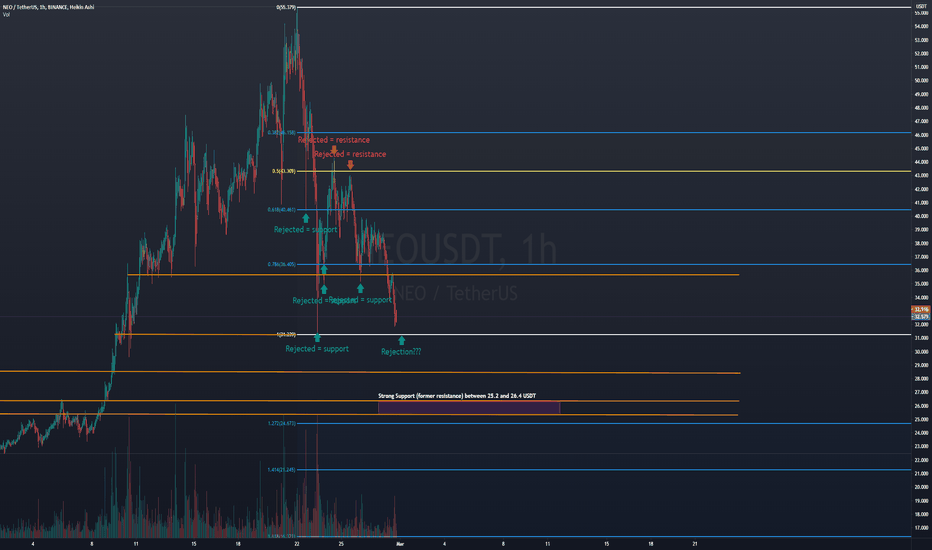Select the lower 'Rejected = resistance' annotation
Viewport: 932px width, 550px height.
(350, 154)
